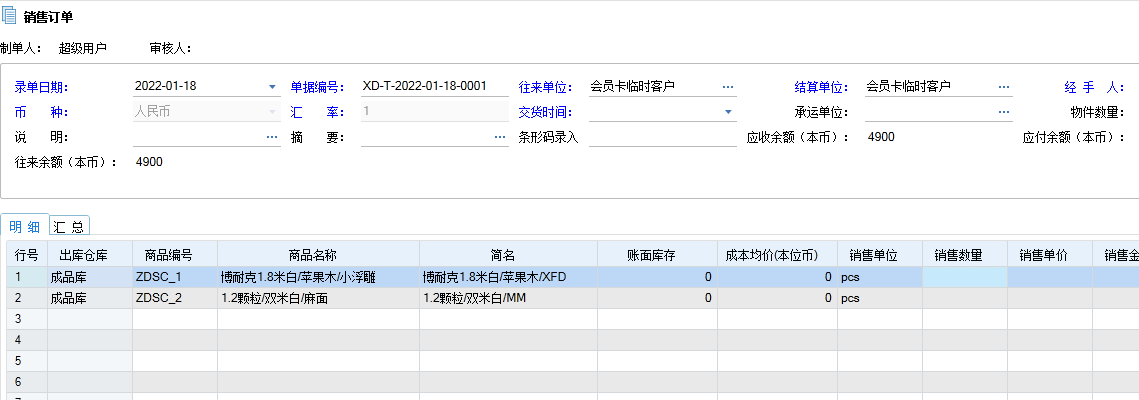The width and height of the screenshot is (1139, 400).
Task: Click the 经手人 blue label
Action: point(1093,87)
